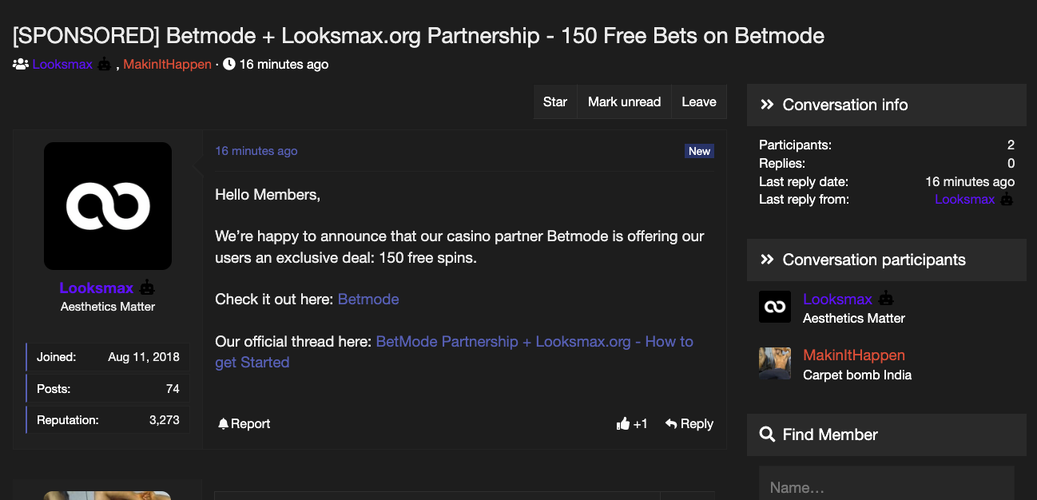Click the Looksmax infinity logo avatar in the post

pos(108,206)
